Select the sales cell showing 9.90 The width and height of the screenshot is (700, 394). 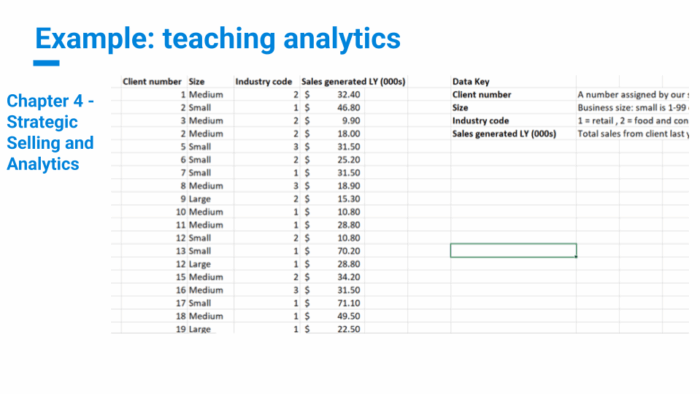point(332,121)
